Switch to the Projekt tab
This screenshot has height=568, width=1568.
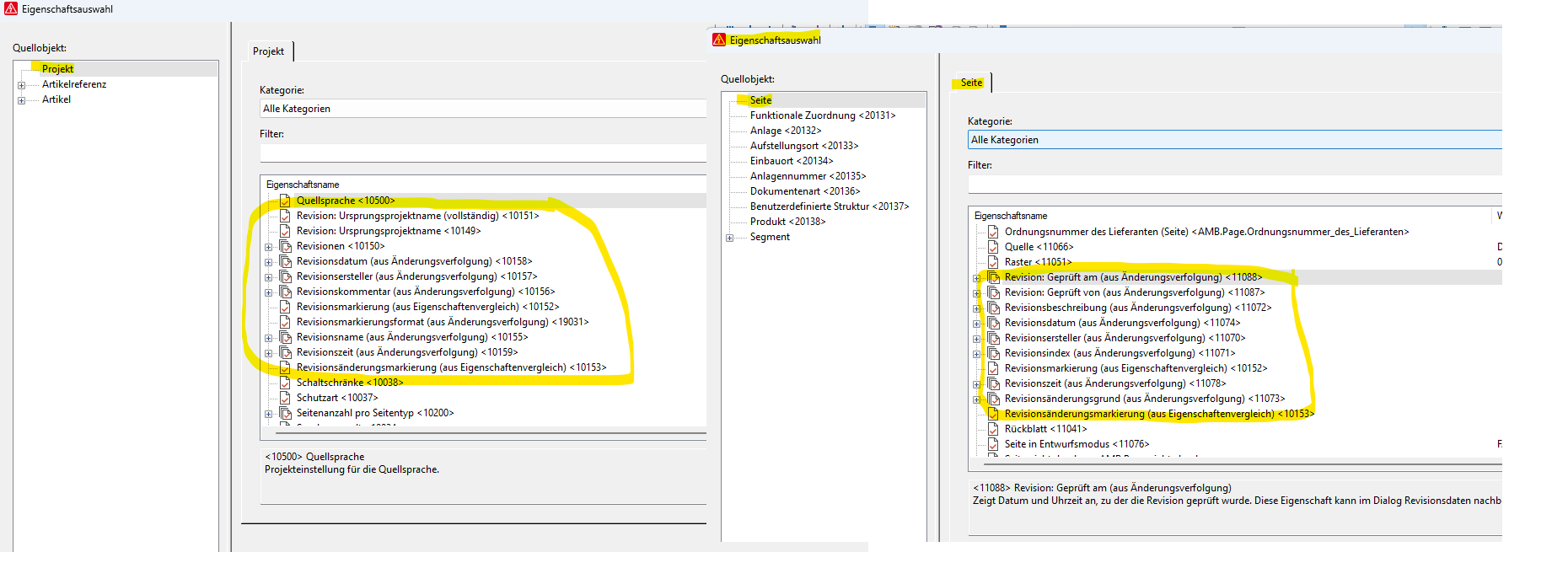click(269, 51)
